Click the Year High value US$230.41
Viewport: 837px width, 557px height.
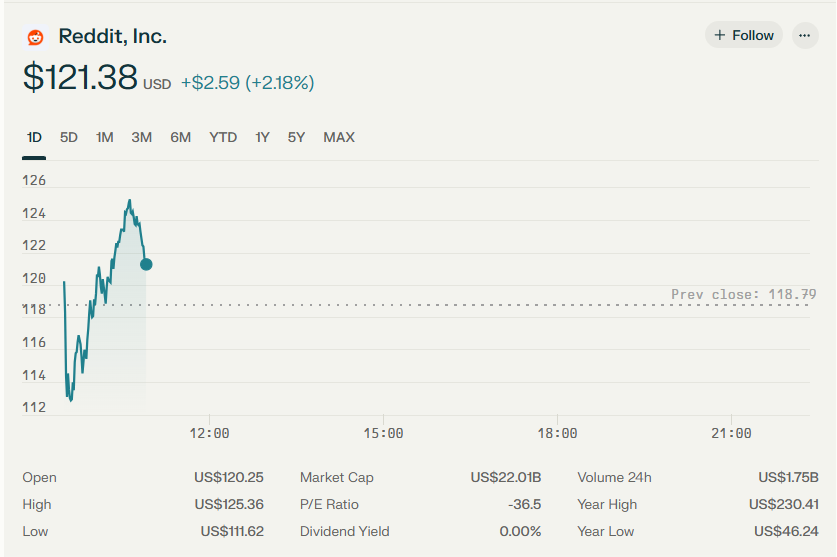click(784, 505)
